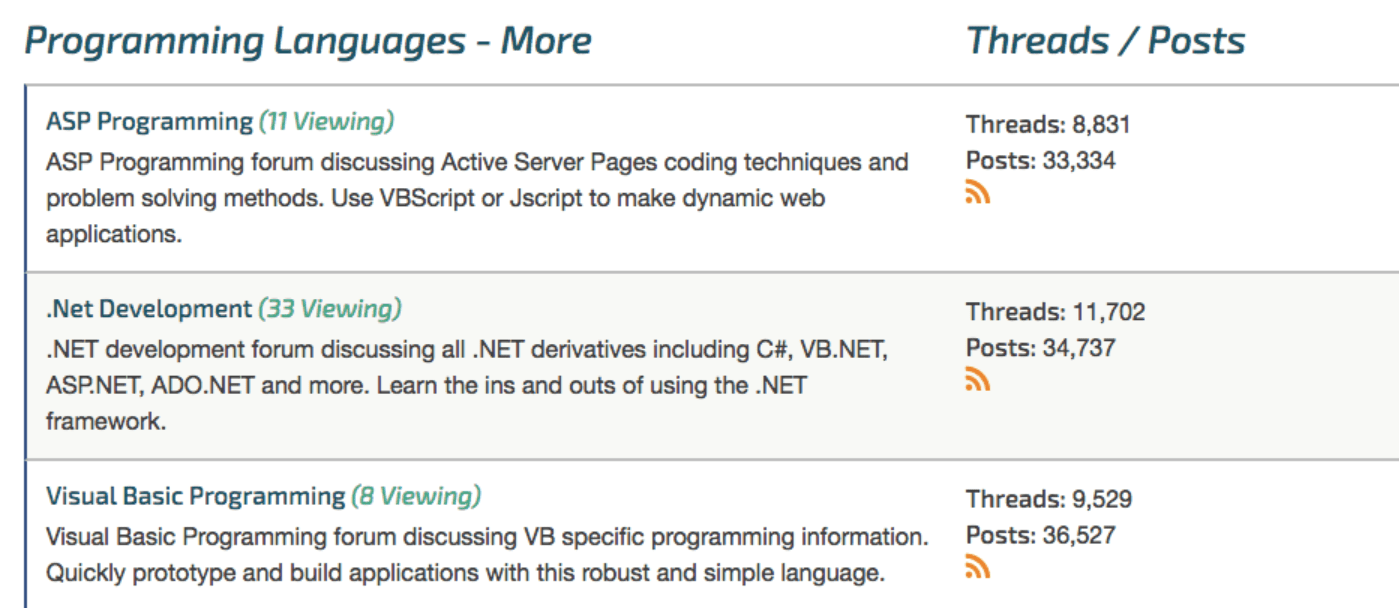Screen dimensions: 1399x608
Task: Click the 33 Viewing count text
Action: coord(330,309)
